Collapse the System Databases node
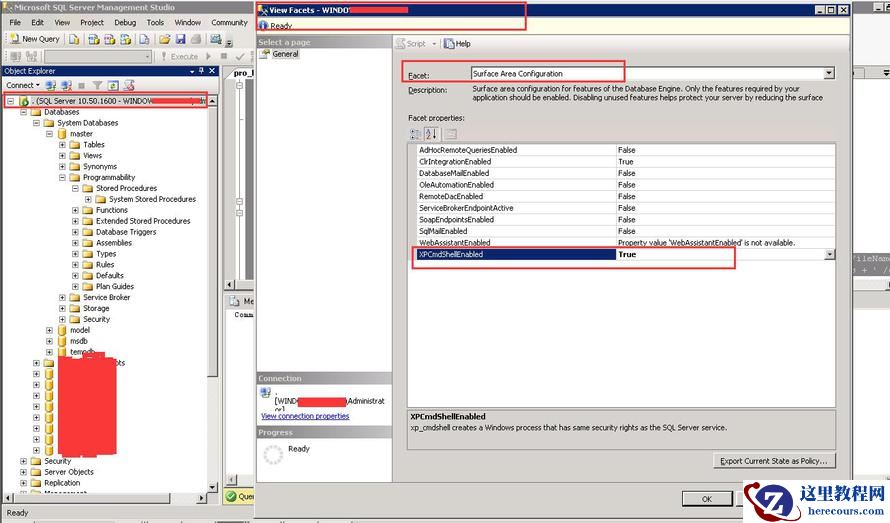The width and height of the screenshot is (890, 523). click(x=36, y=123)
